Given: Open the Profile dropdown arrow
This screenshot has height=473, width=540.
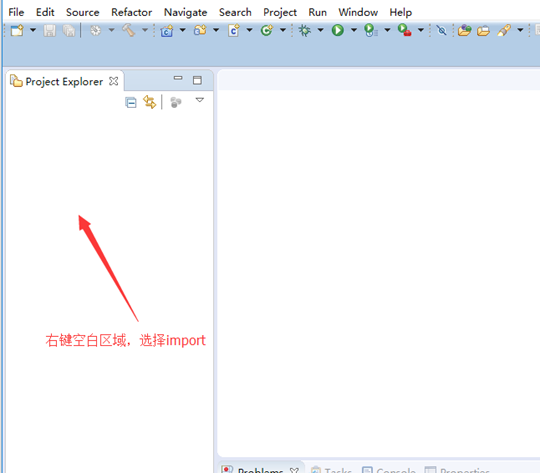Looking at the screenshot, I should point(387,30).
